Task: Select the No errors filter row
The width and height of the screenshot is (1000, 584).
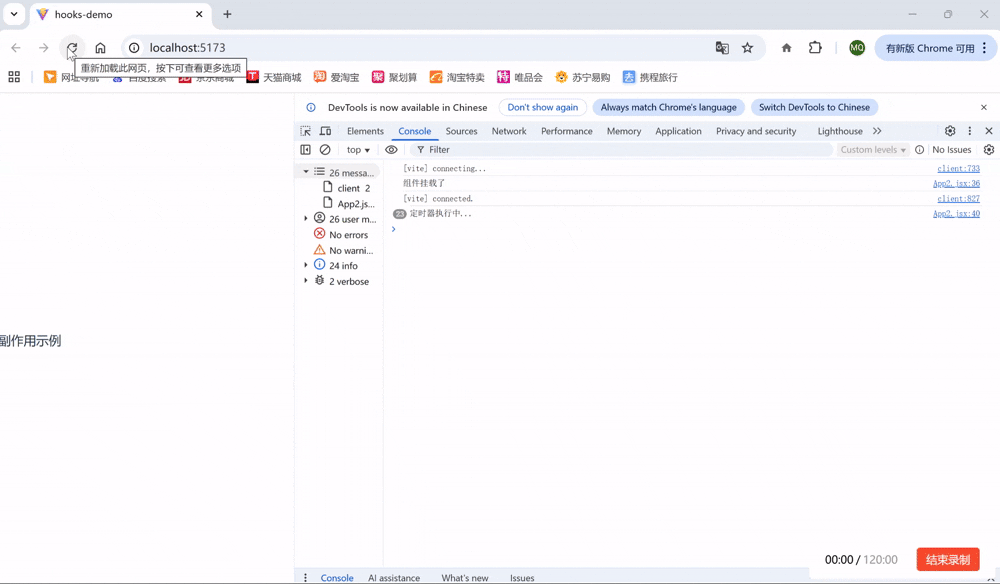Action: click(x=341, y=235)
